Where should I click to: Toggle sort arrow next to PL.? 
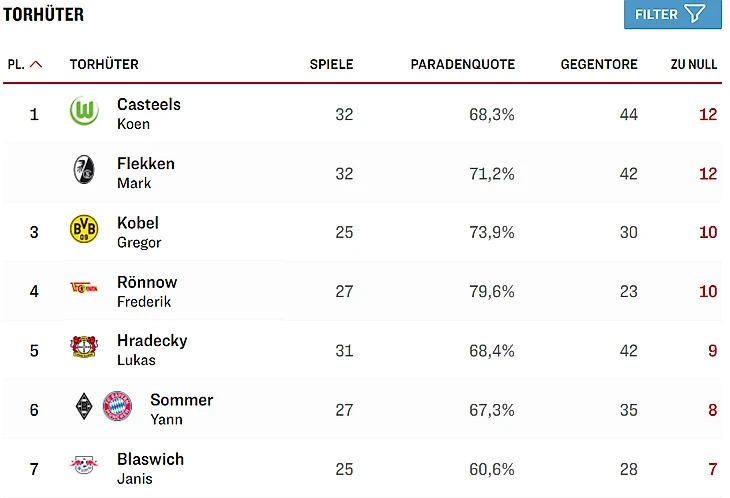[x=37, y=64]
